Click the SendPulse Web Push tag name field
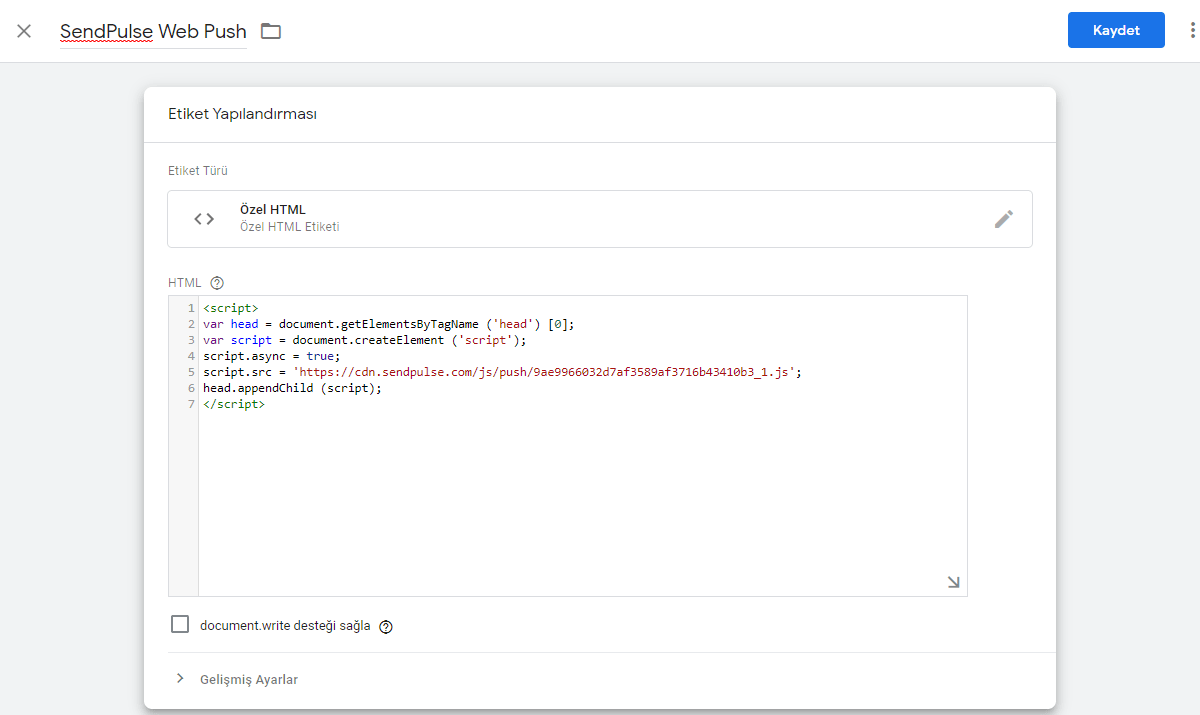 coord(153,31)
